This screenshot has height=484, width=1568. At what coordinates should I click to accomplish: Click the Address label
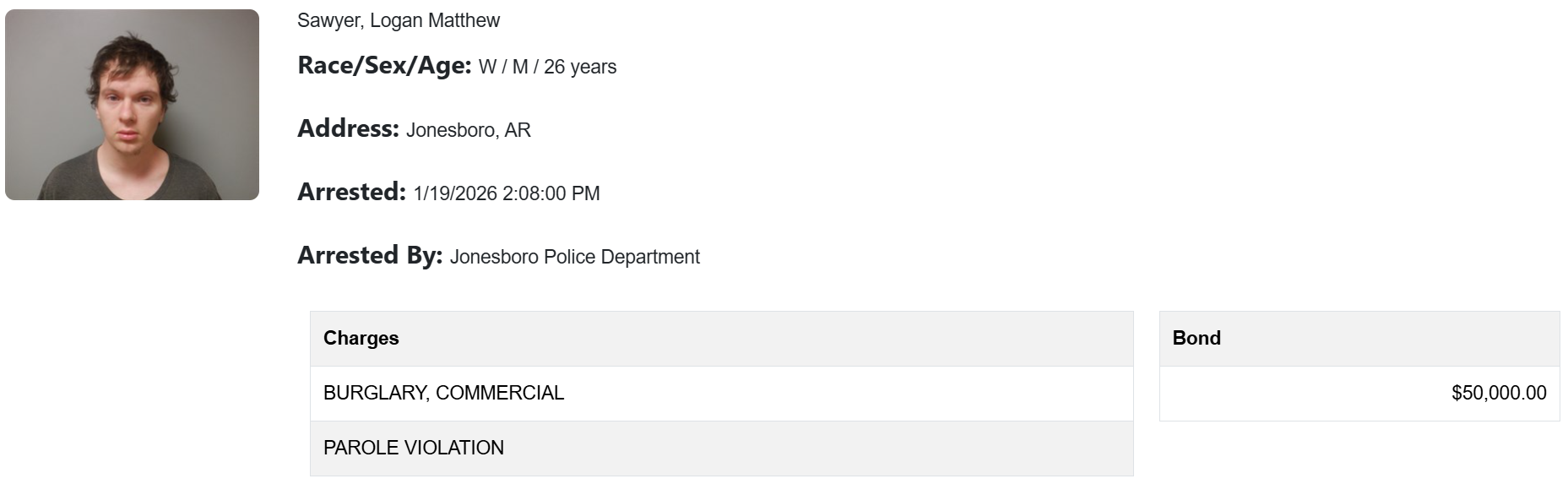point(348,128)
